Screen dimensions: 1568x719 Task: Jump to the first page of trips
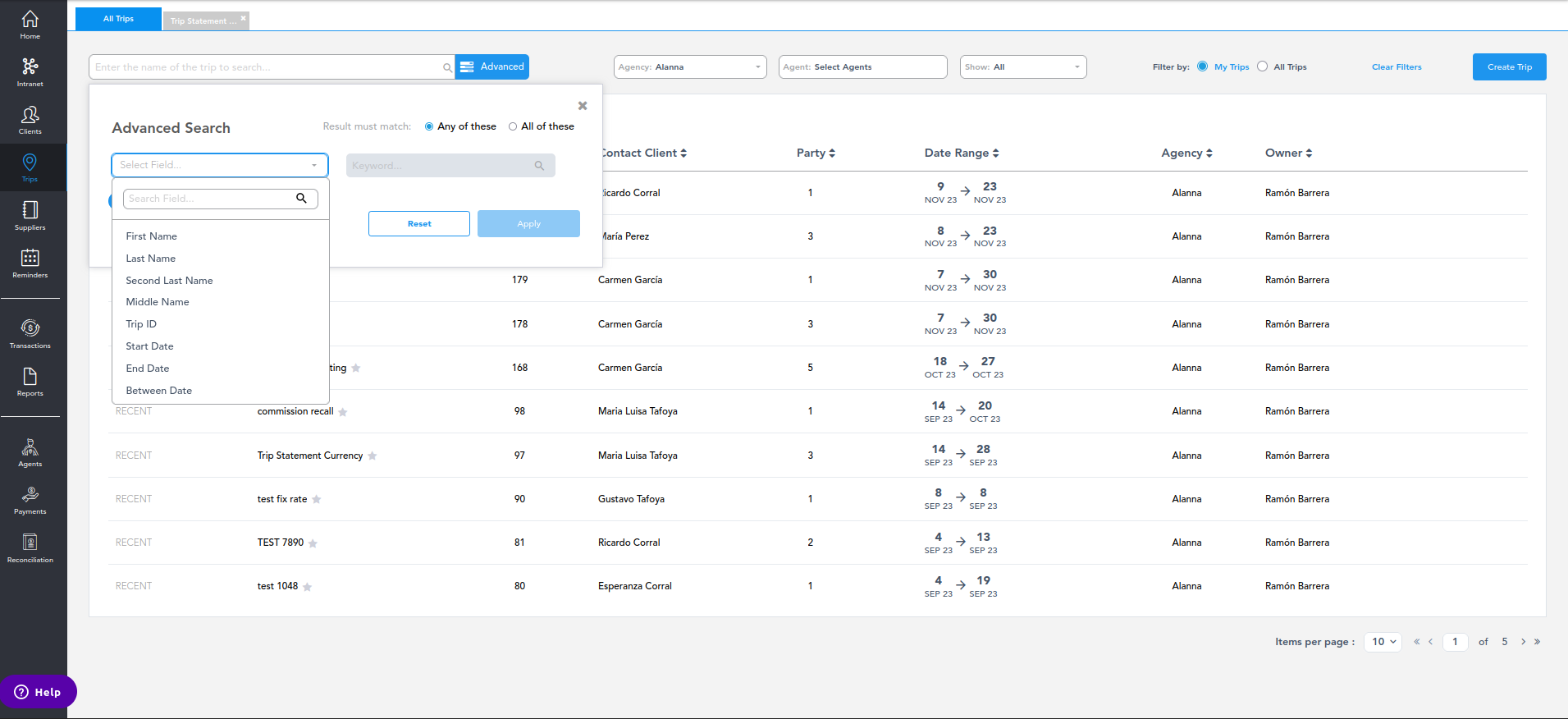tap(1417, 642)
